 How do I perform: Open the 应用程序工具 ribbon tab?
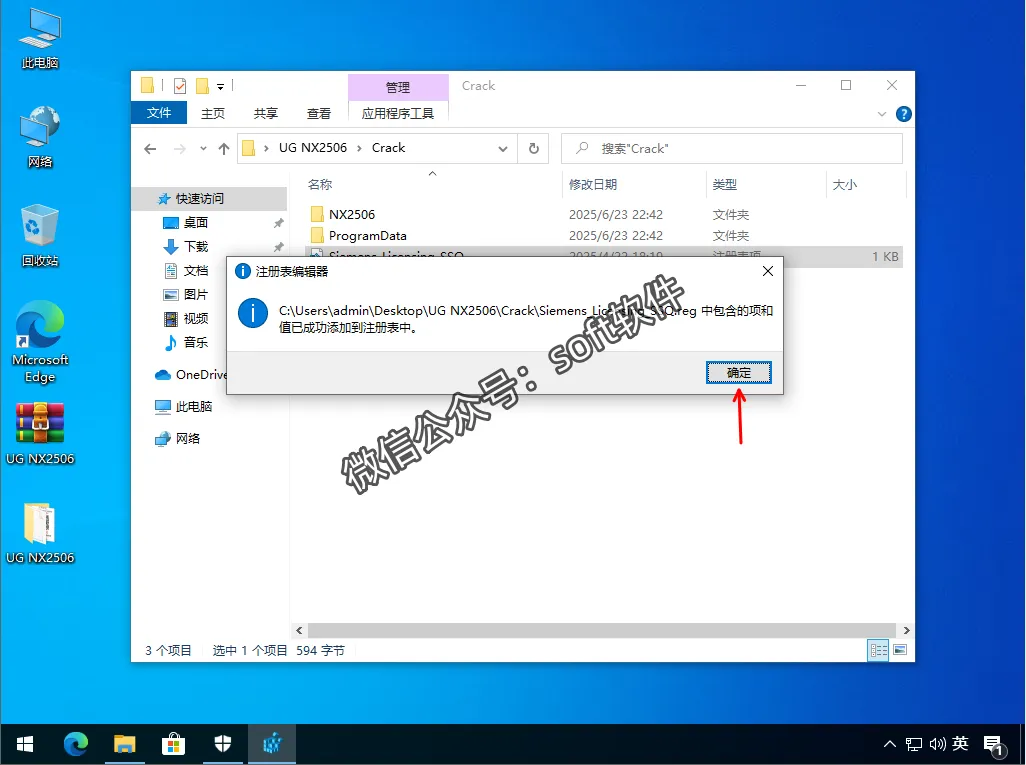398,113
